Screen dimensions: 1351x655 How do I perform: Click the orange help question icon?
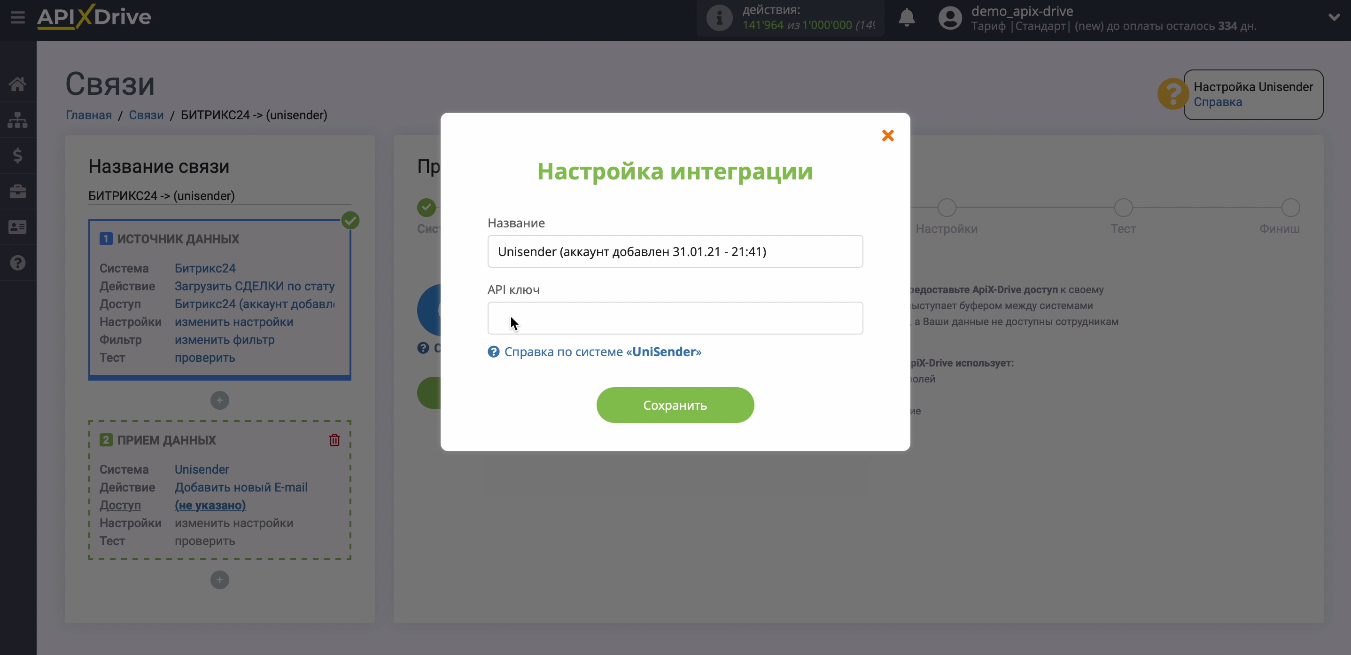coord(1171,94)
